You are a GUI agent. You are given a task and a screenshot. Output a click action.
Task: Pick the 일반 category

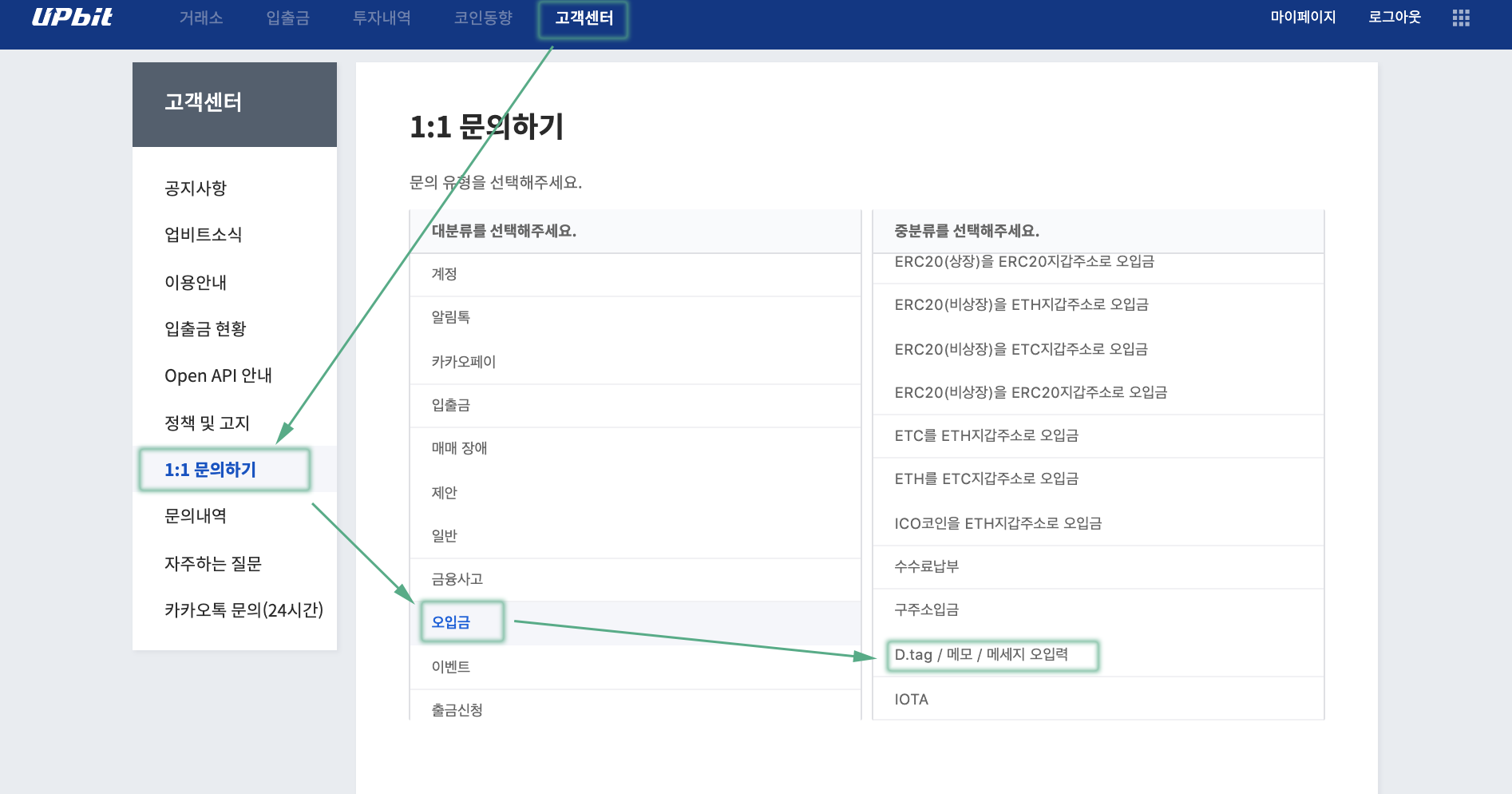click(635, 536)
